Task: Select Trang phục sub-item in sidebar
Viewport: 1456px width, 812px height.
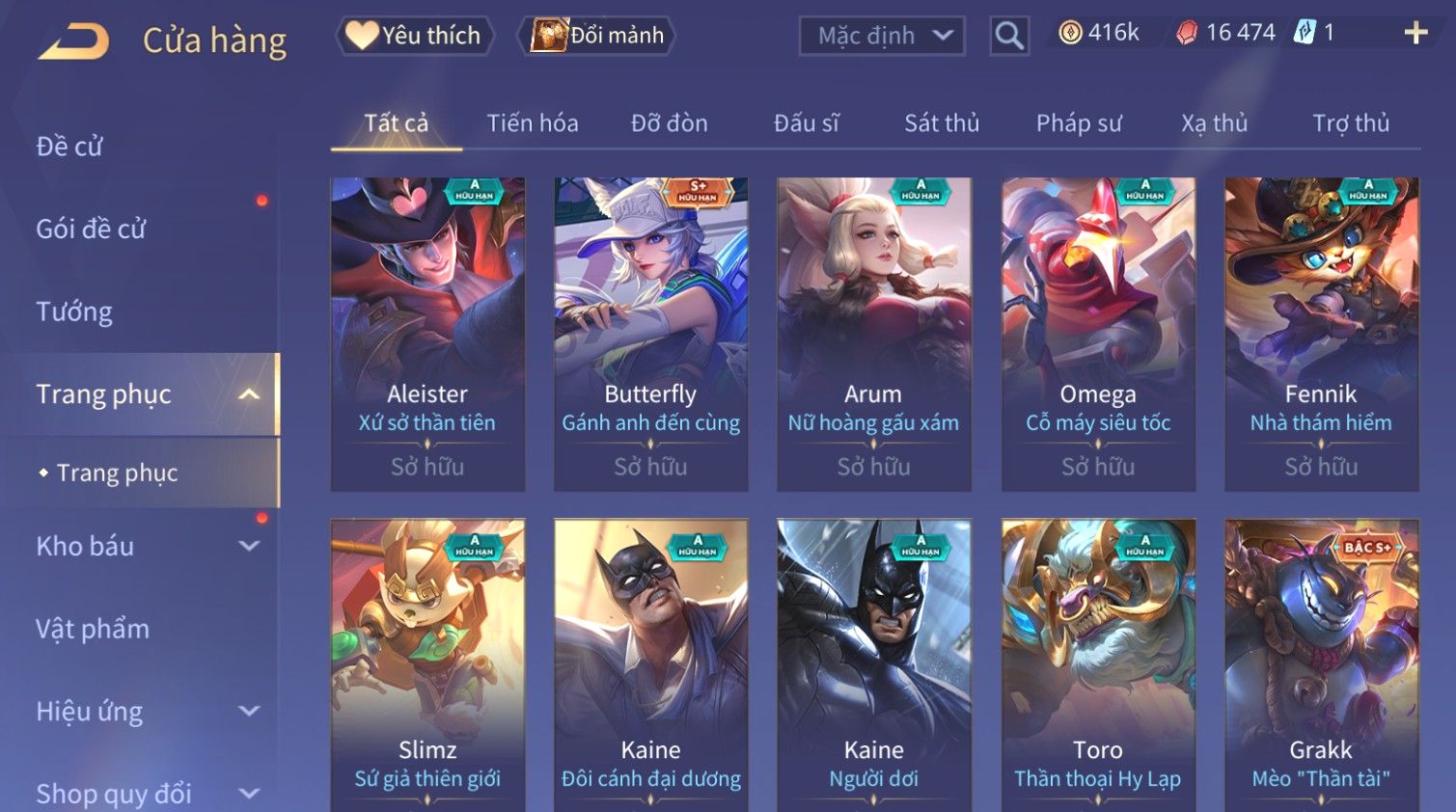Action: click(118, 473)
